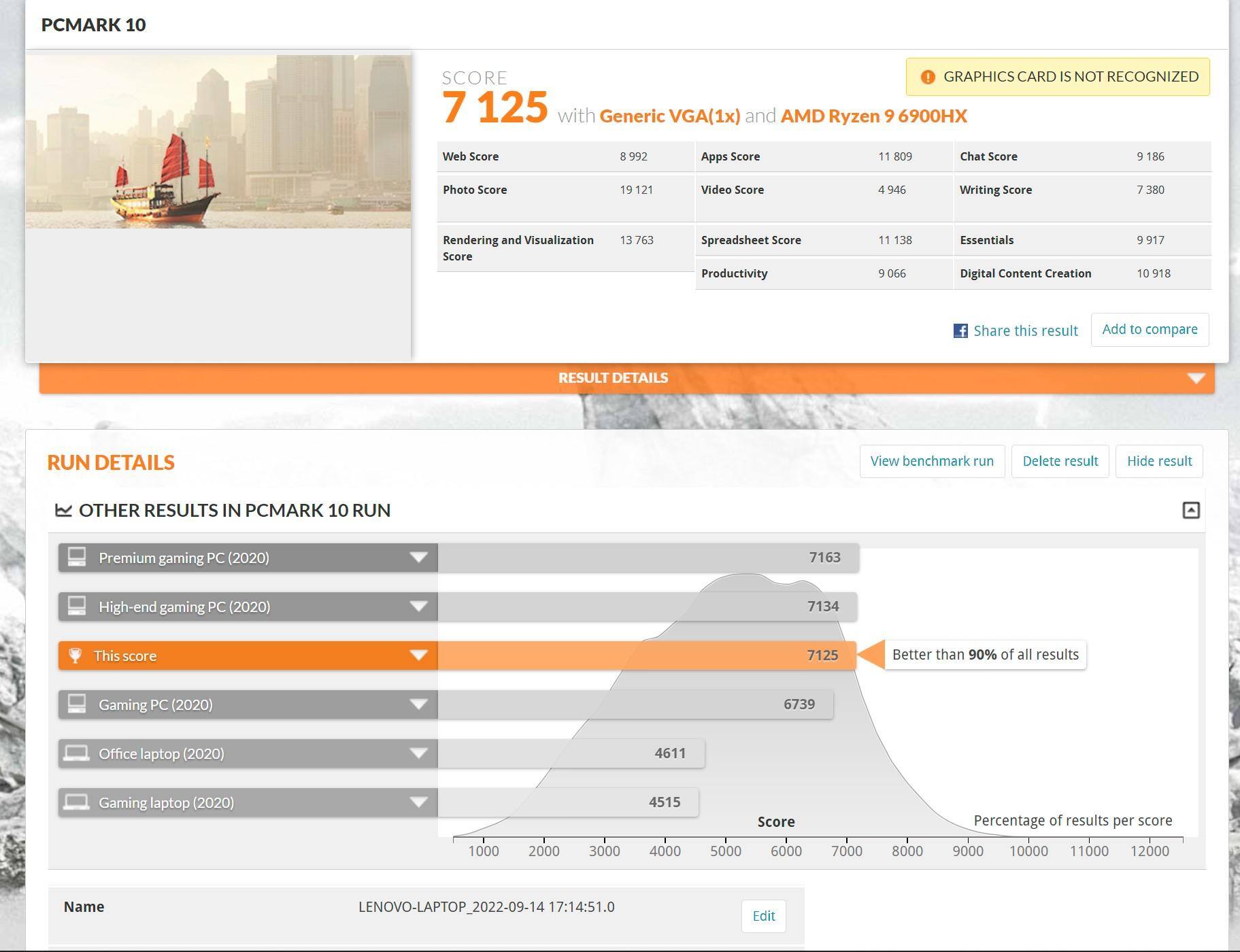Open the Office laptop (2020) dropdown arrow
Image resolution: width=1240 pixels, height=952 pixels.
coord(418,753)
